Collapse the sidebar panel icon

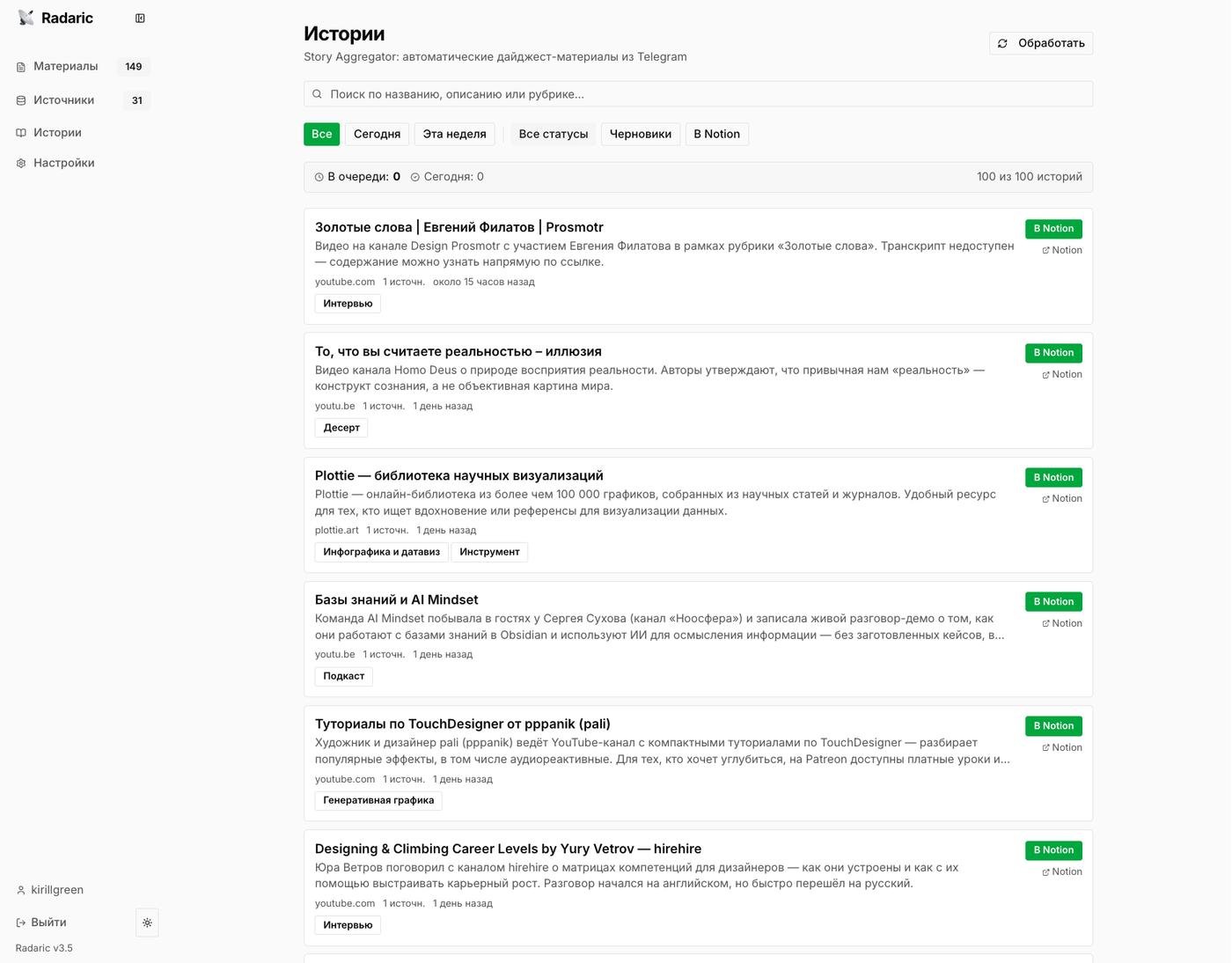click(140, 18)
